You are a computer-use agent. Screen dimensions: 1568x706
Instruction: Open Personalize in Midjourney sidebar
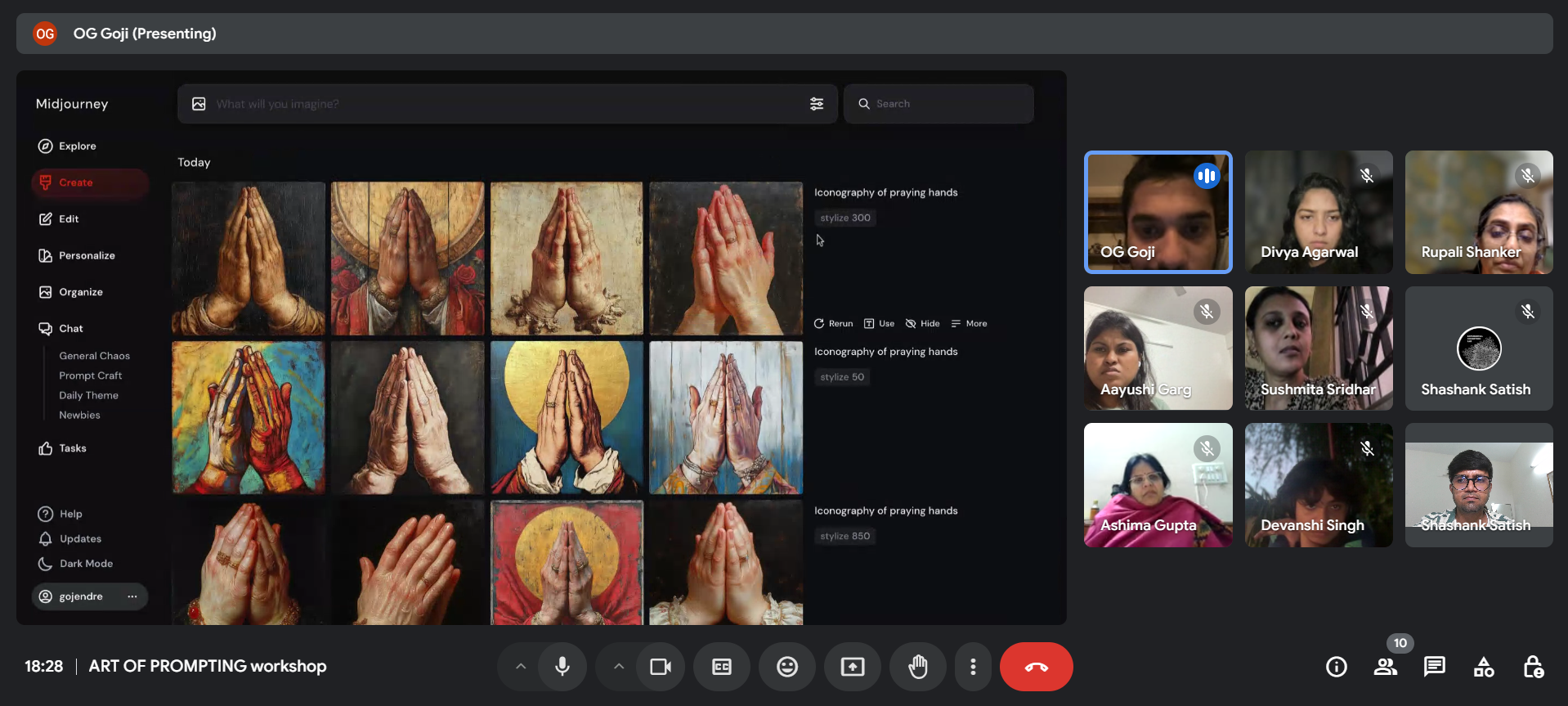pos(77,255)
